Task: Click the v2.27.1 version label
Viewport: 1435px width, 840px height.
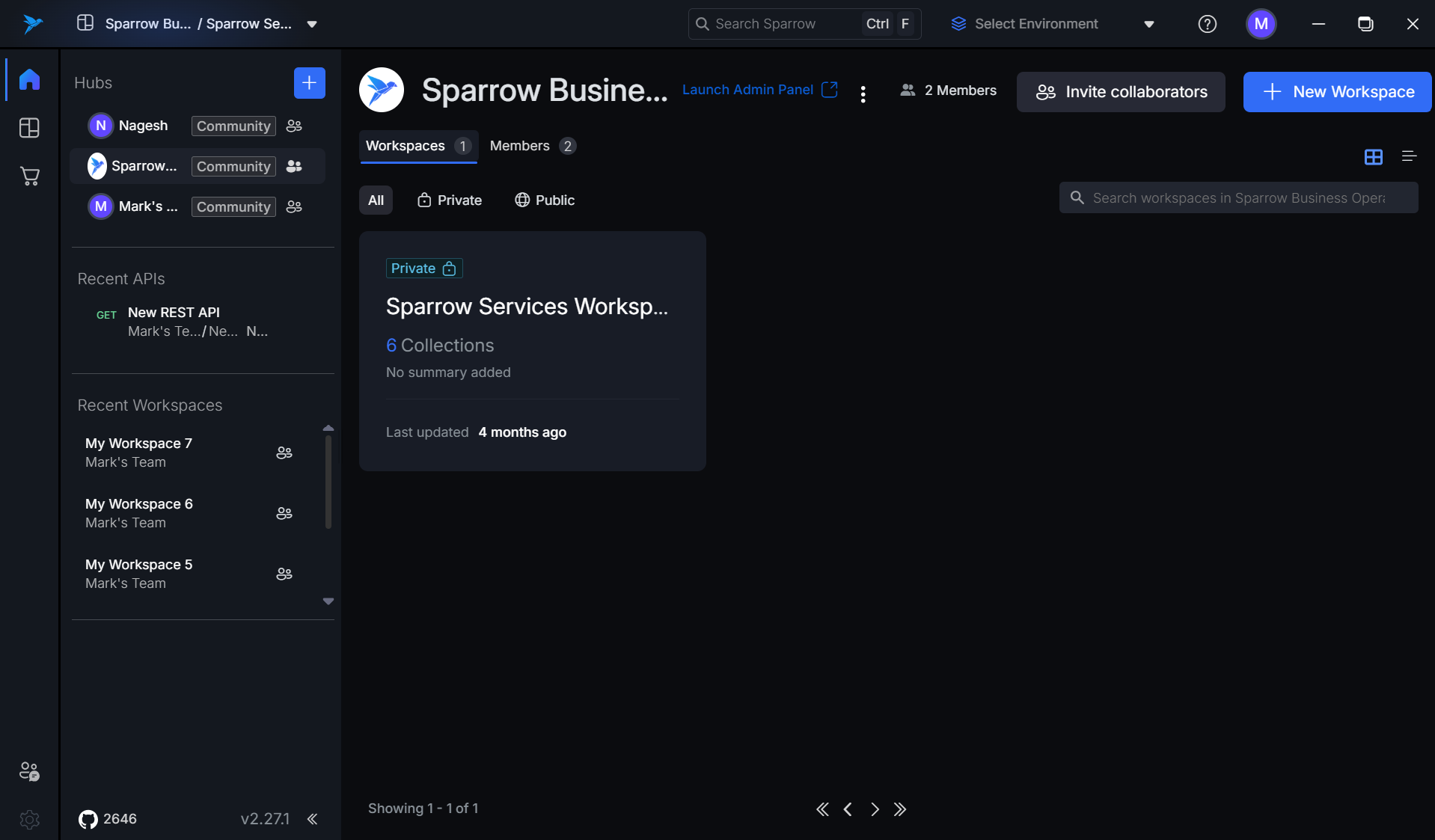Action: [265, 819]
